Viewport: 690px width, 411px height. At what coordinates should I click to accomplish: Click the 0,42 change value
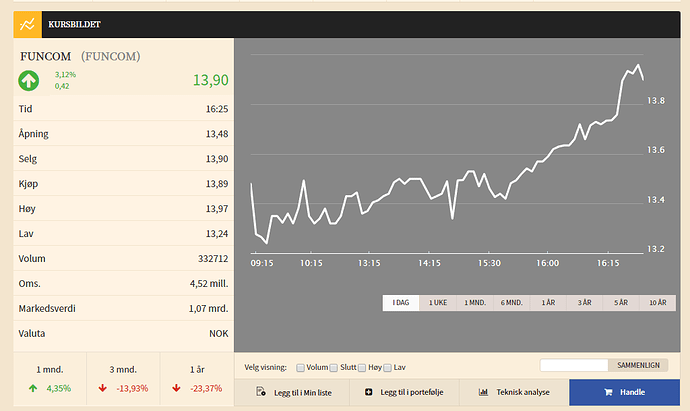pyautogui.click(x=62, y=86)
